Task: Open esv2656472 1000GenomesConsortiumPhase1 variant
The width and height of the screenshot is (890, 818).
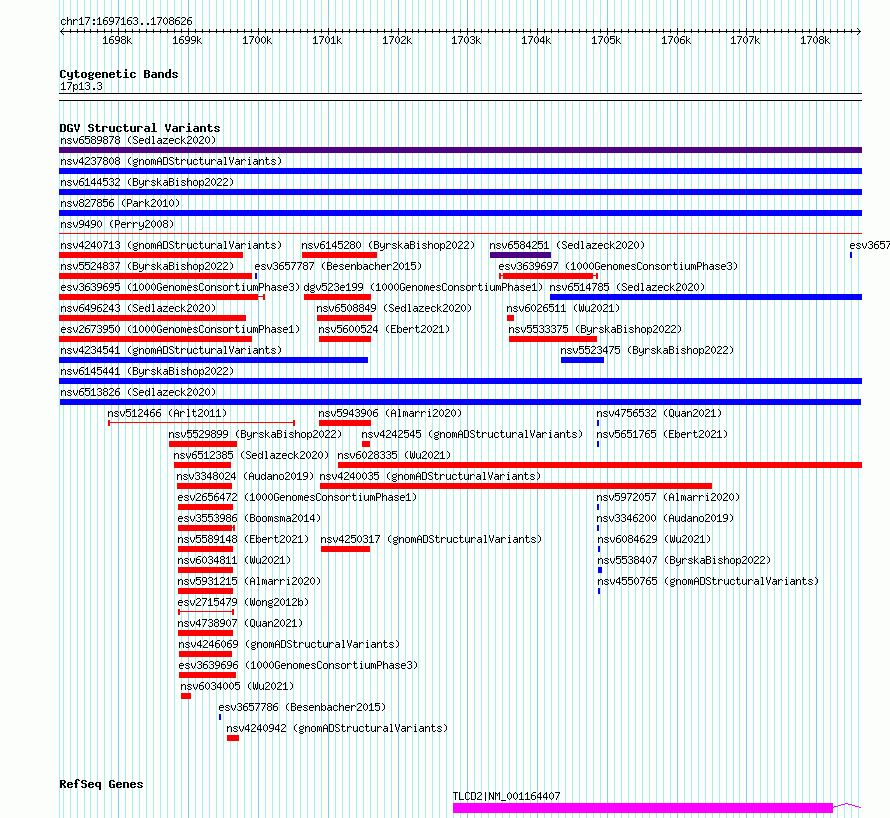Action: (297, 497)
